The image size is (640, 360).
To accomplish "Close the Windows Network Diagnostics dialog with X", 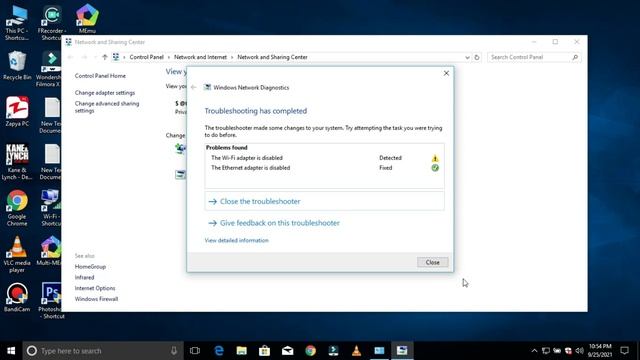I will click(446, 73).
